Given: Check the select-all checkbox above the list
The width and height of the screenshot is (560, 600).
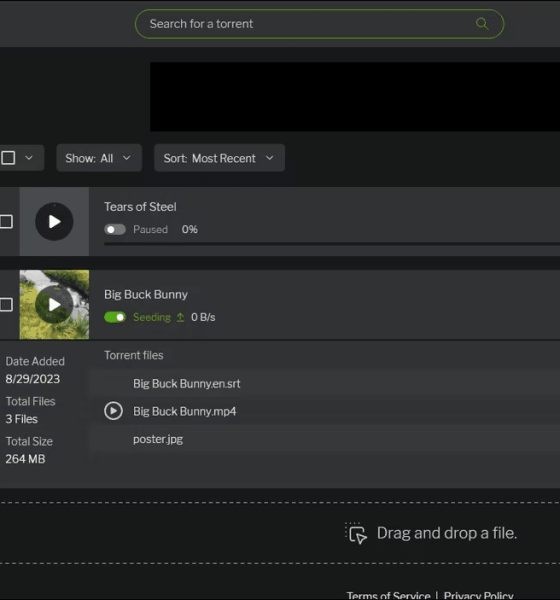Looking at the screenshot, I should [x=8, y=158].
